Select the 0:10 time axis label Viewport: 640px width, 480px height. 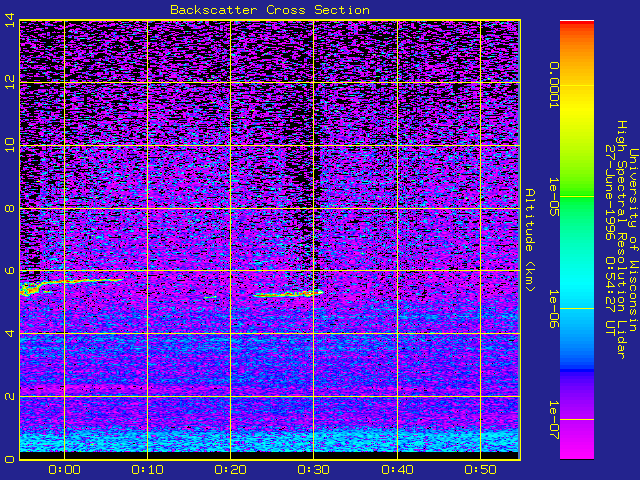click(x=147, y=470)
